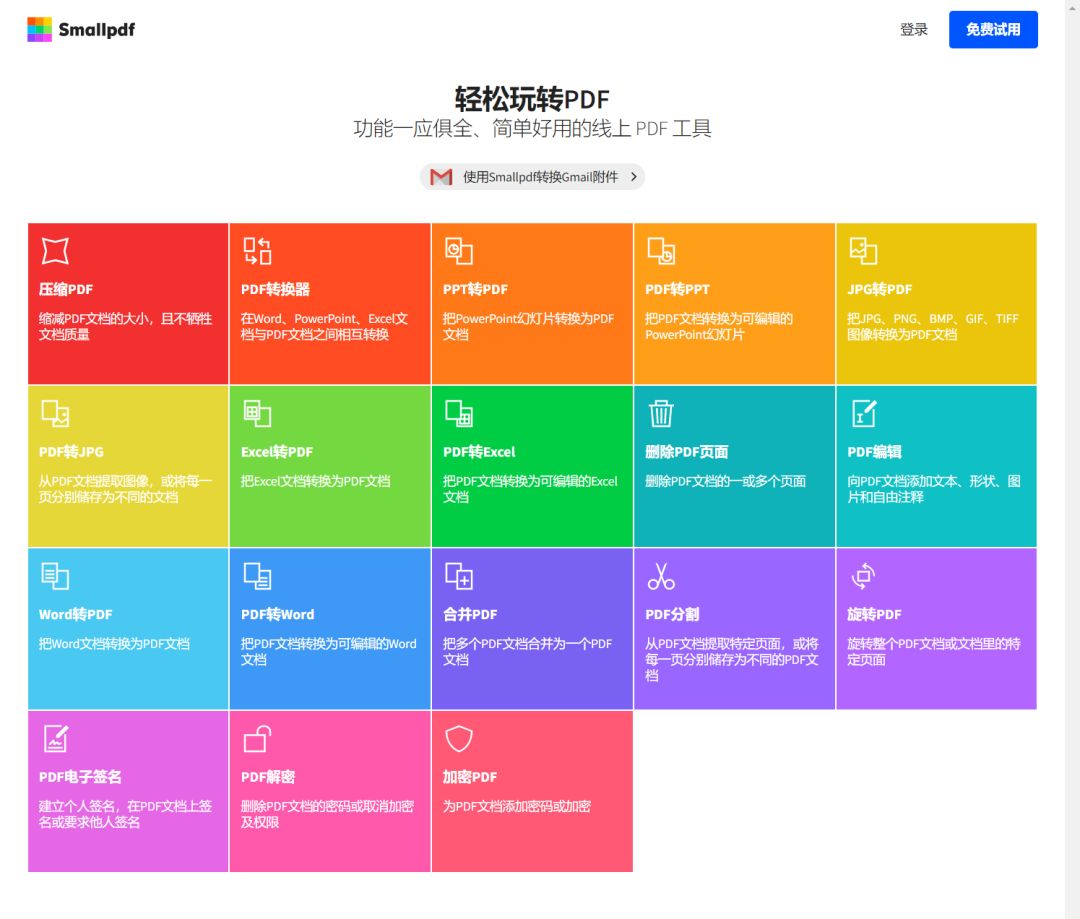The width and height of the screenshot is (1080, 919).
Task: Click the Smallpdf logo
Action: 81,30
